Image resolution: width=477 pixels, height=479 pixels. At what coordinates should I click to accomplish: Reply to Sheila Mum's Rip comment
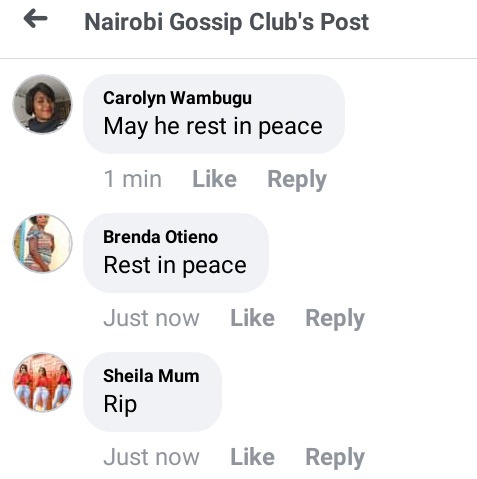335,458
